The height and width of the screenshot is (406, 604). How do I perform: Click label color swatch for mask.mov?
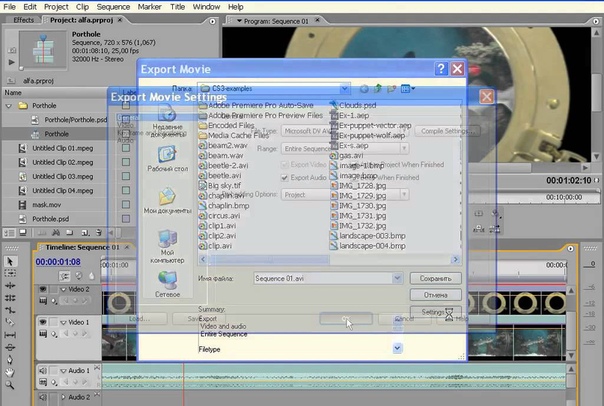tap(126, 205)
